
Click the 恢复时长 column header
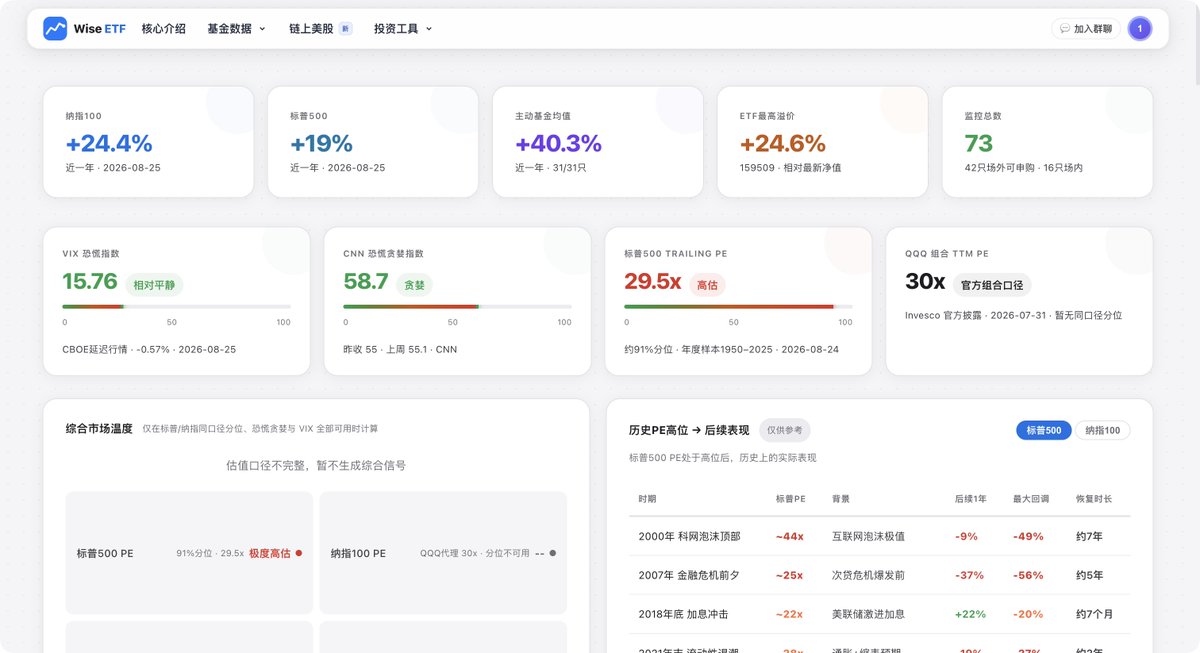click(1094, 498)
